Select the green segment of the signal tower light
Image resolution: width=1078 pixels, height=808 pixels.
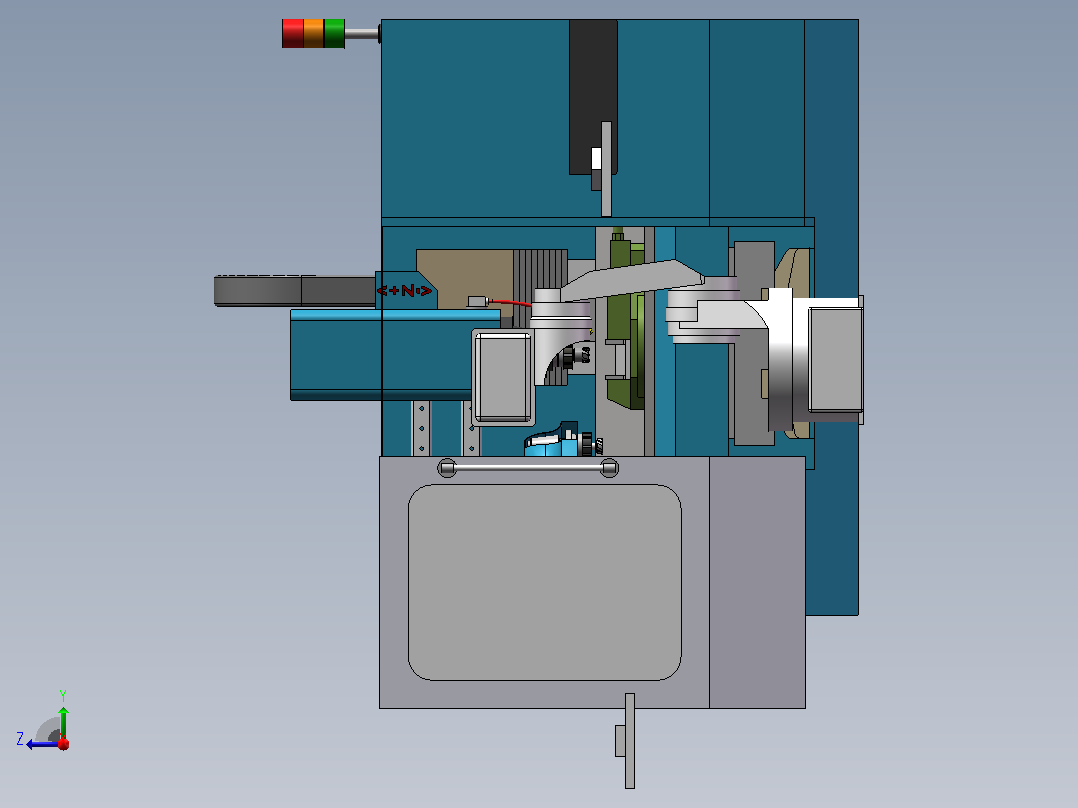pos(334,34)
